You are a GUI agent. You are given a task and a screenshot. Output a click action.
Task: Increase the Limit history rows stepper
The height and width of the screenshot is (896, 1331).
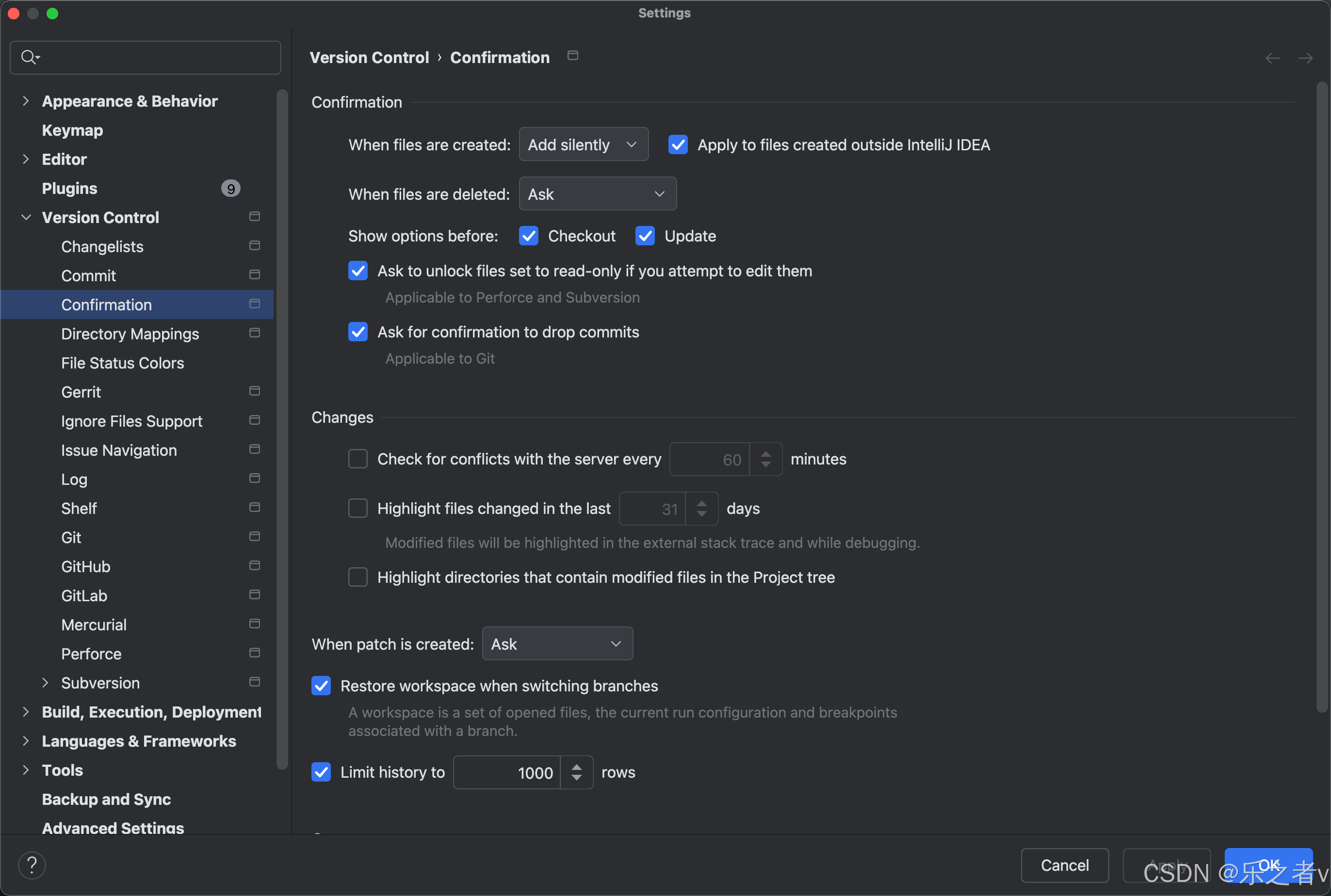tap(577, 767)
